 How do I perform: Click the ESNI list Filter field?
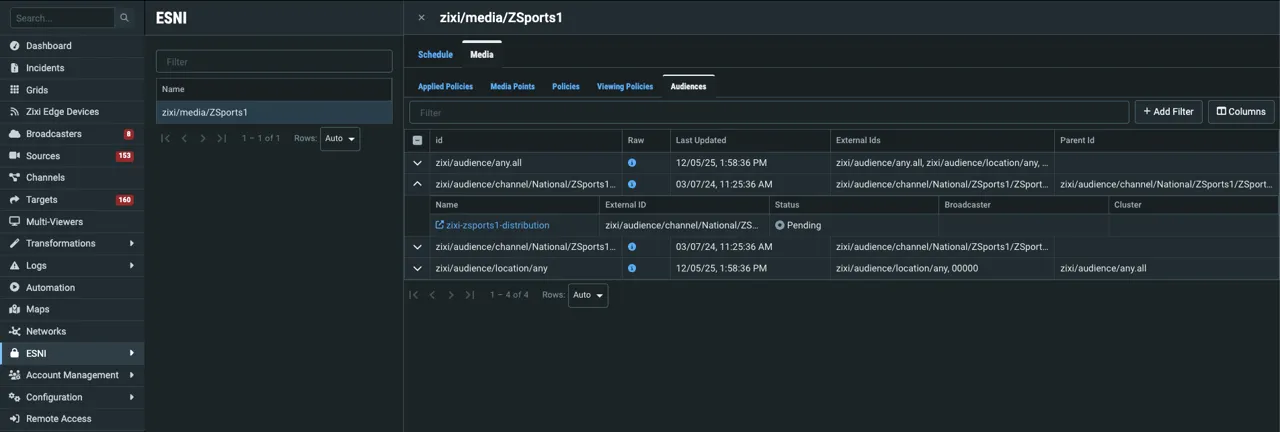coord(274,62)
